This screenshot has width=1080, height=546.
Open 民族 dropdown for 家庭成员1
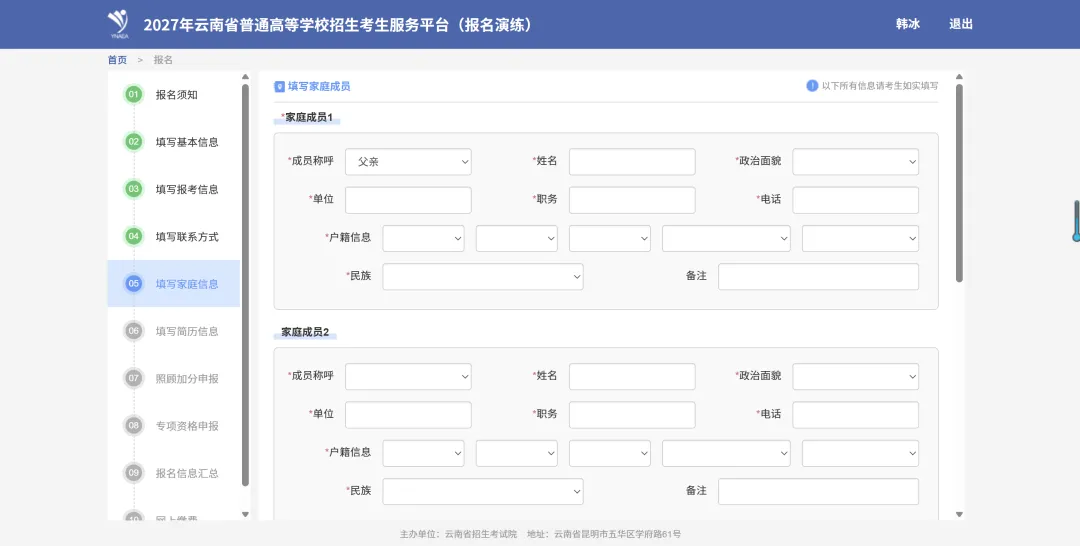(x=483, y=277)
